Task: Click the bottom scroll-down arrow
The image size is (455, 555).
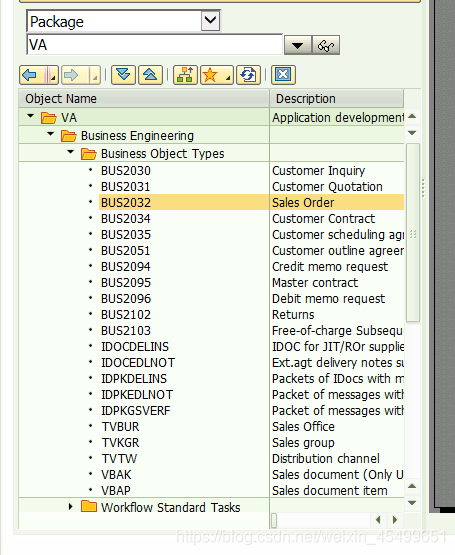Action: [x=412, y=503]
